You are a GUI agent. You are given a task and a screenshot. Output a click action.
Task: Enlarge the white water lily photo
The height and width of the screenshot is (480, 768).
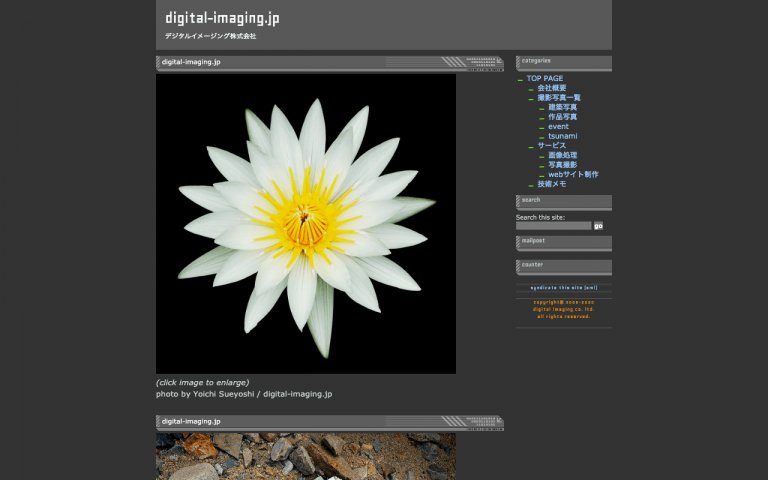click(306, 224)
